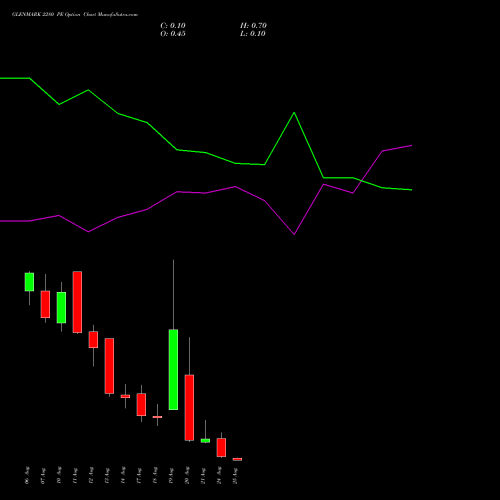
Task: Click the purple indicator line's lowest dip
Action: click(294, 234)
